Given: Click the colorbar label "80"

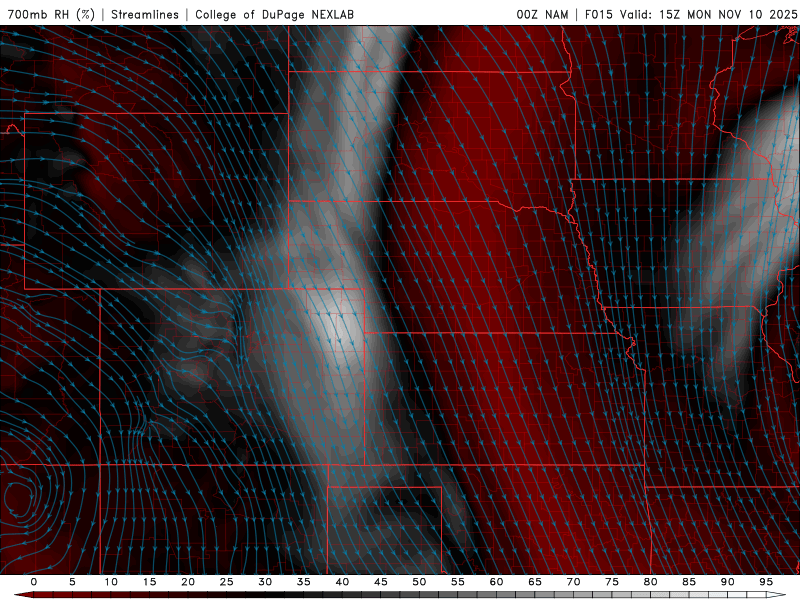Looking at the screenshot, I should 650,582.
